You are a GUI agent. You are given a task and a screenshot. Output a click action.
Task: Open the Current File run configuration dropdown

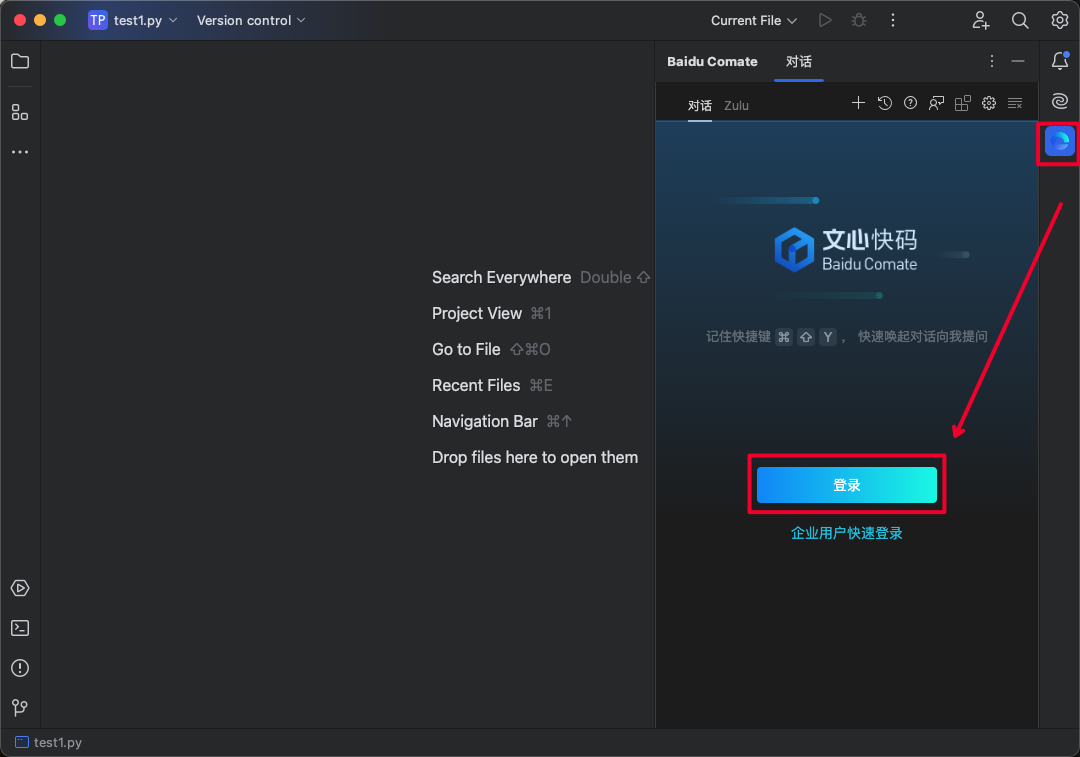tap(754, 21)
